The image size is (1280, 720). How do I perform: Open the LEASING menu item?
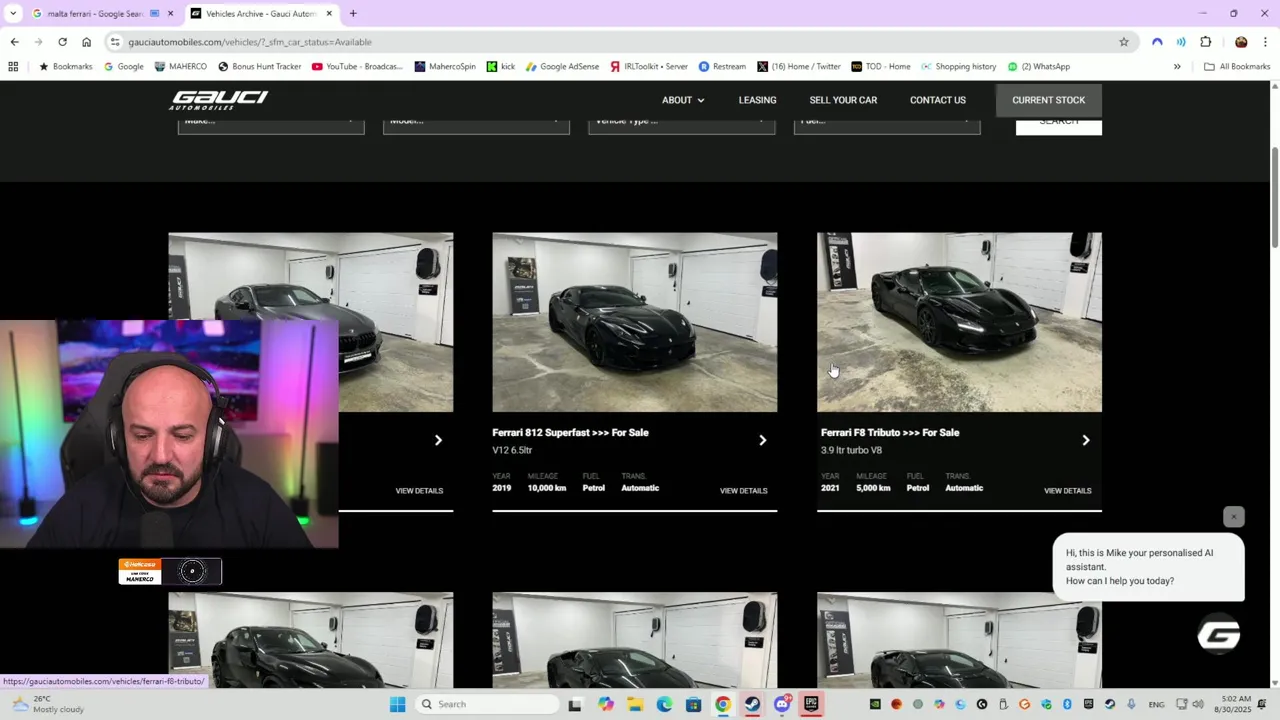click(757, 100)
